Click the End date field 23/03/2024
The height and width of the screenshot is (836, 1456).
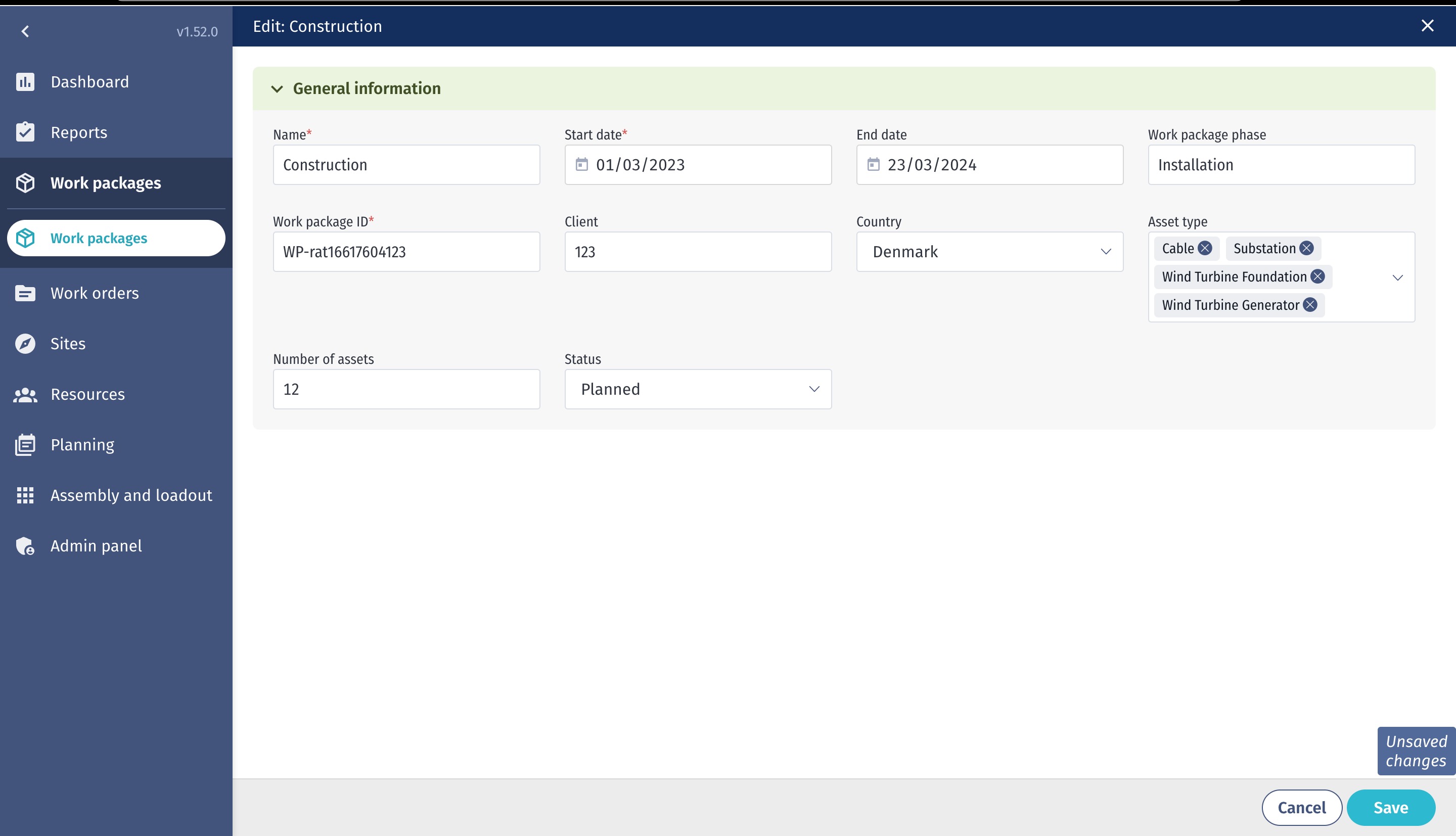pyautogui.click(x=990, y=164)
